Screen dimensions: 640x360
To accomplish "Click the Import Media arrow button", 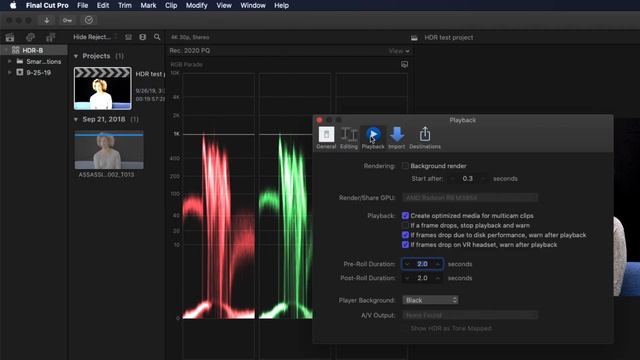I will (x=47, y=20).
